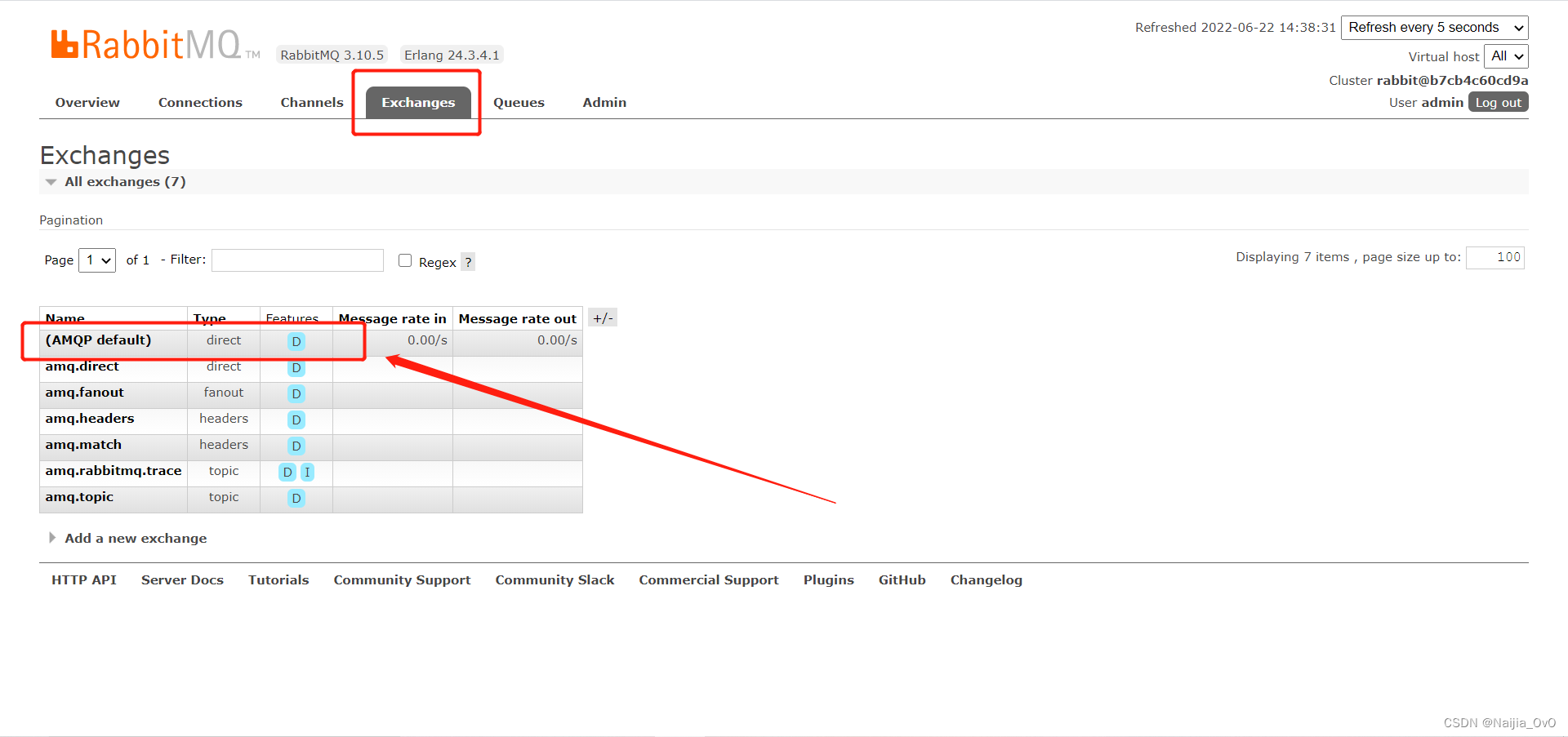
Task: Click the Log out button
Action: (1498, 102)
